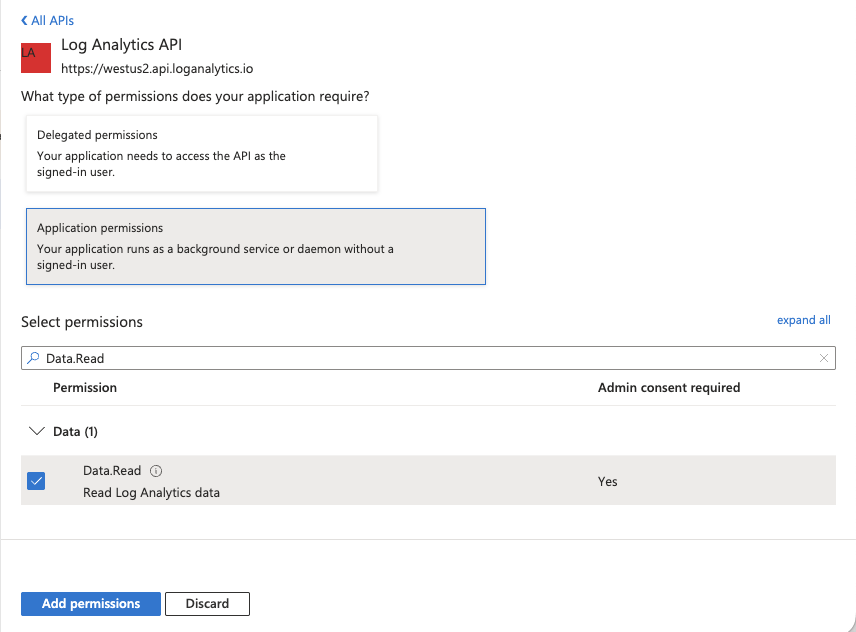Click the Log Analytics API title

(x=121, y=45)
